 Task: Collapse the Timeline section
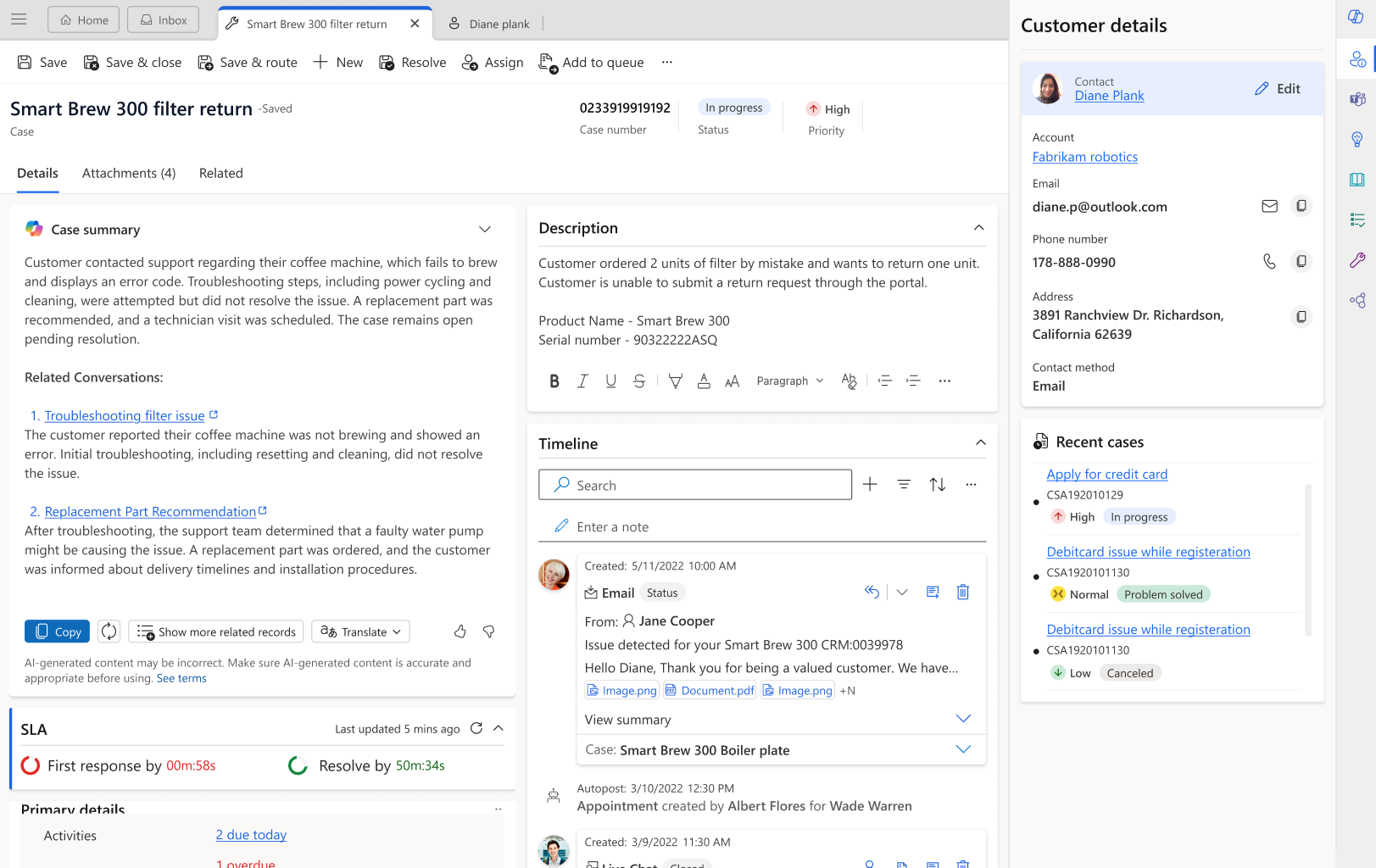click(980, 443)
